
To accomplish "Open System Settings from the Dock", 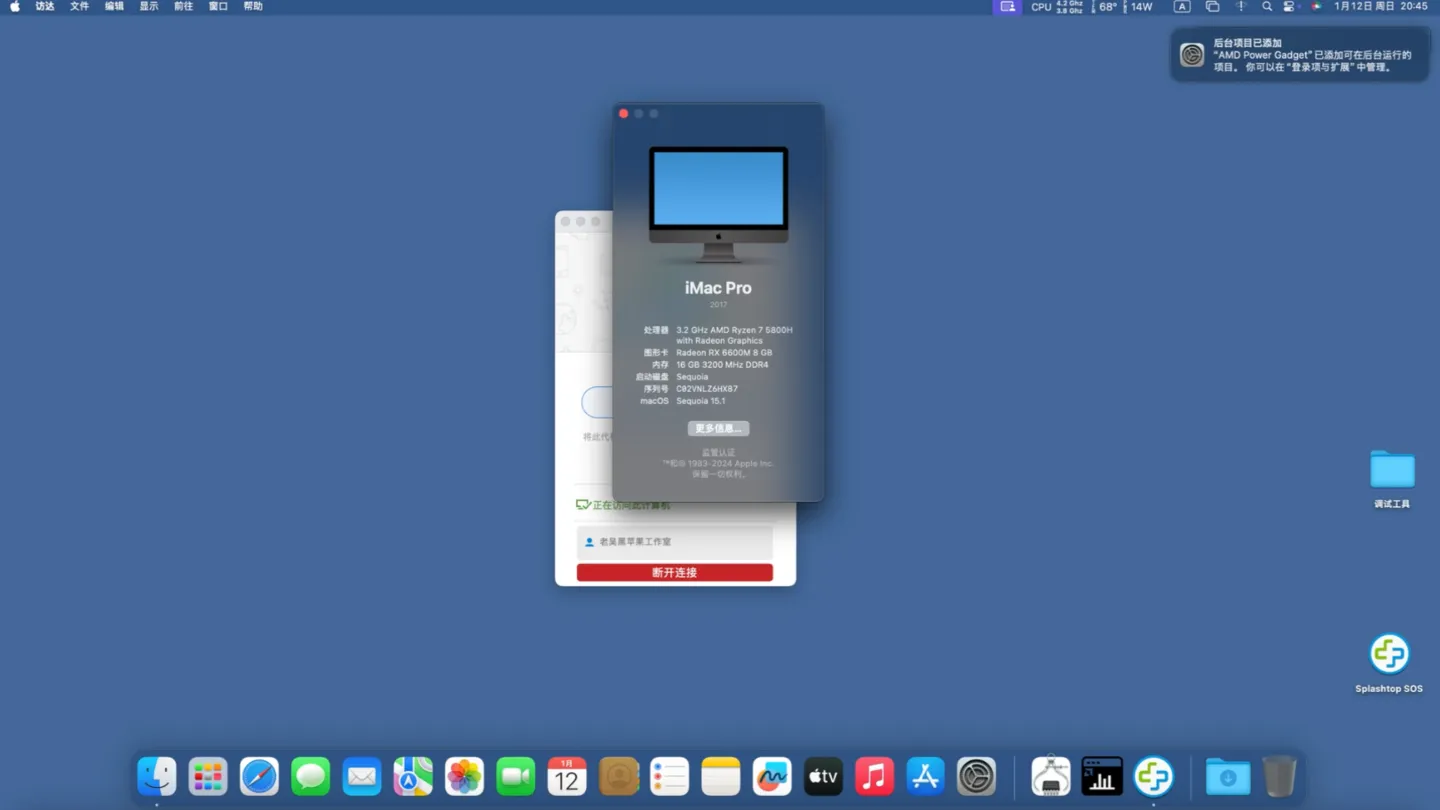I will [x=976, y=777].
